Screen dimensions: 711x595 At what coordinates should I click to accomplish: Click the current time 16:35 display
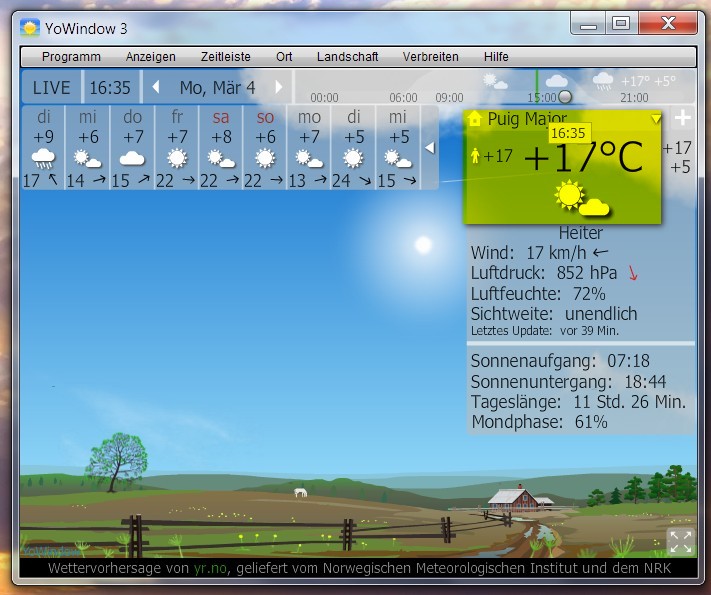pos(110,88)
